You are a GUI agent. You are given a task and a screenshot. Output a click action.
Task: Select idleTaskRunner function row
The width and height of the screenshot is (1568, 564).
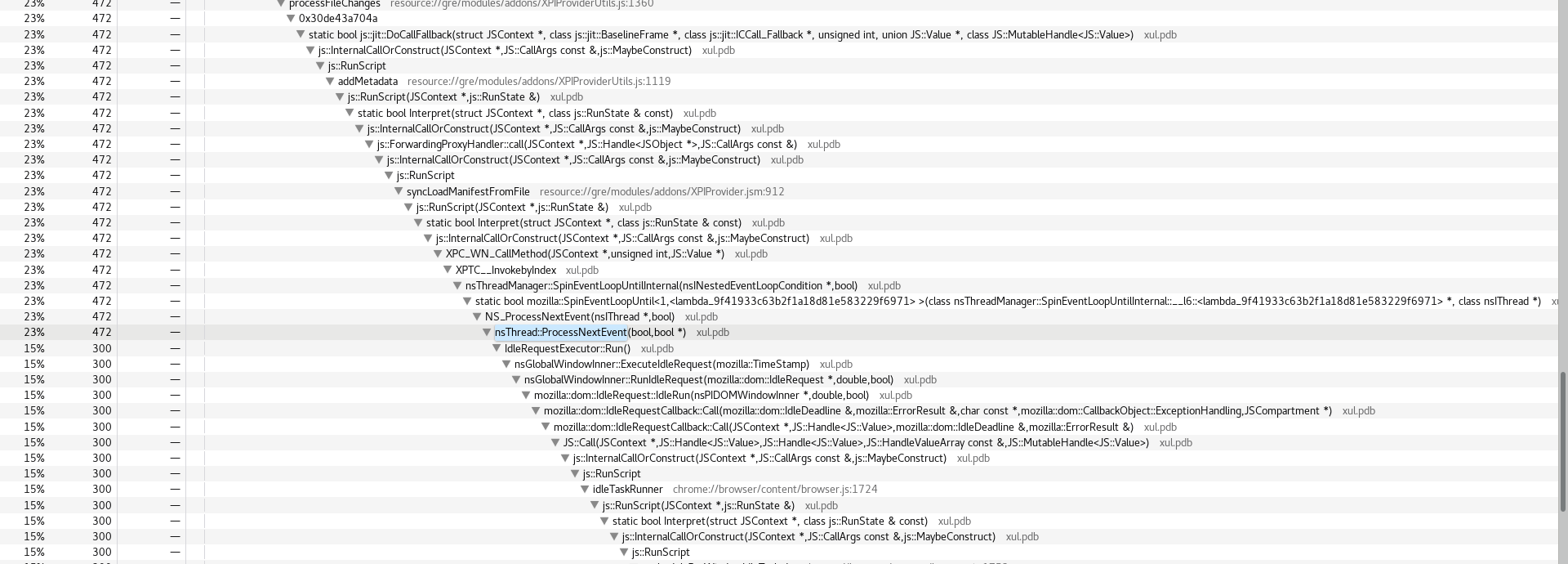(778, 489)
